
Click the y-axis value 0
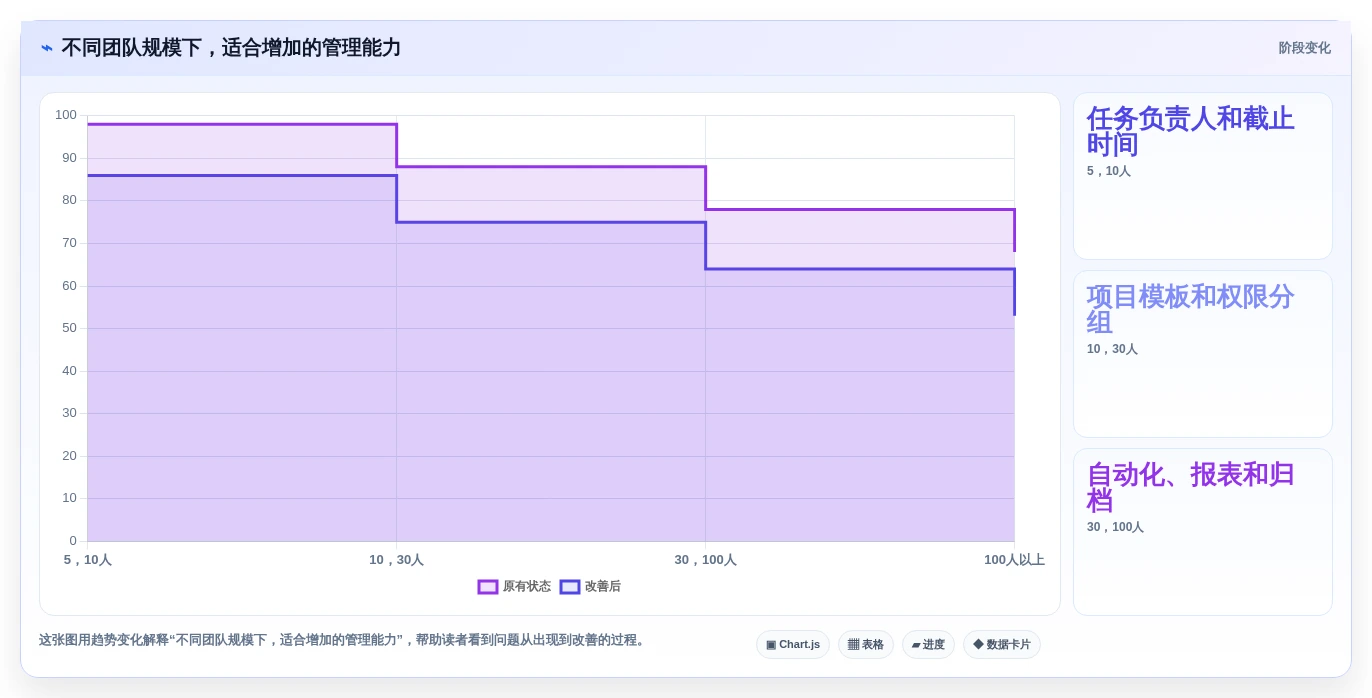(73, 541)
